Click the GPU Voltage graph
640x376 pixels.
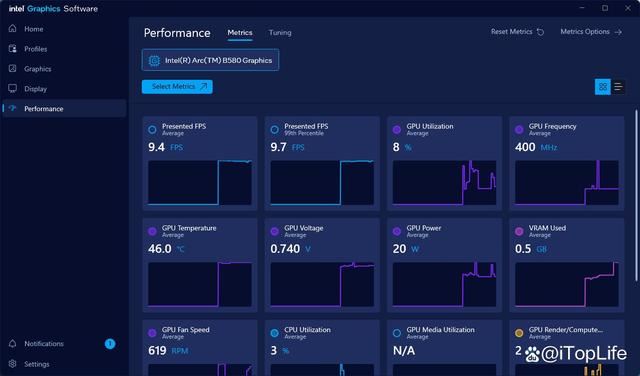click(x=322, y=284)
